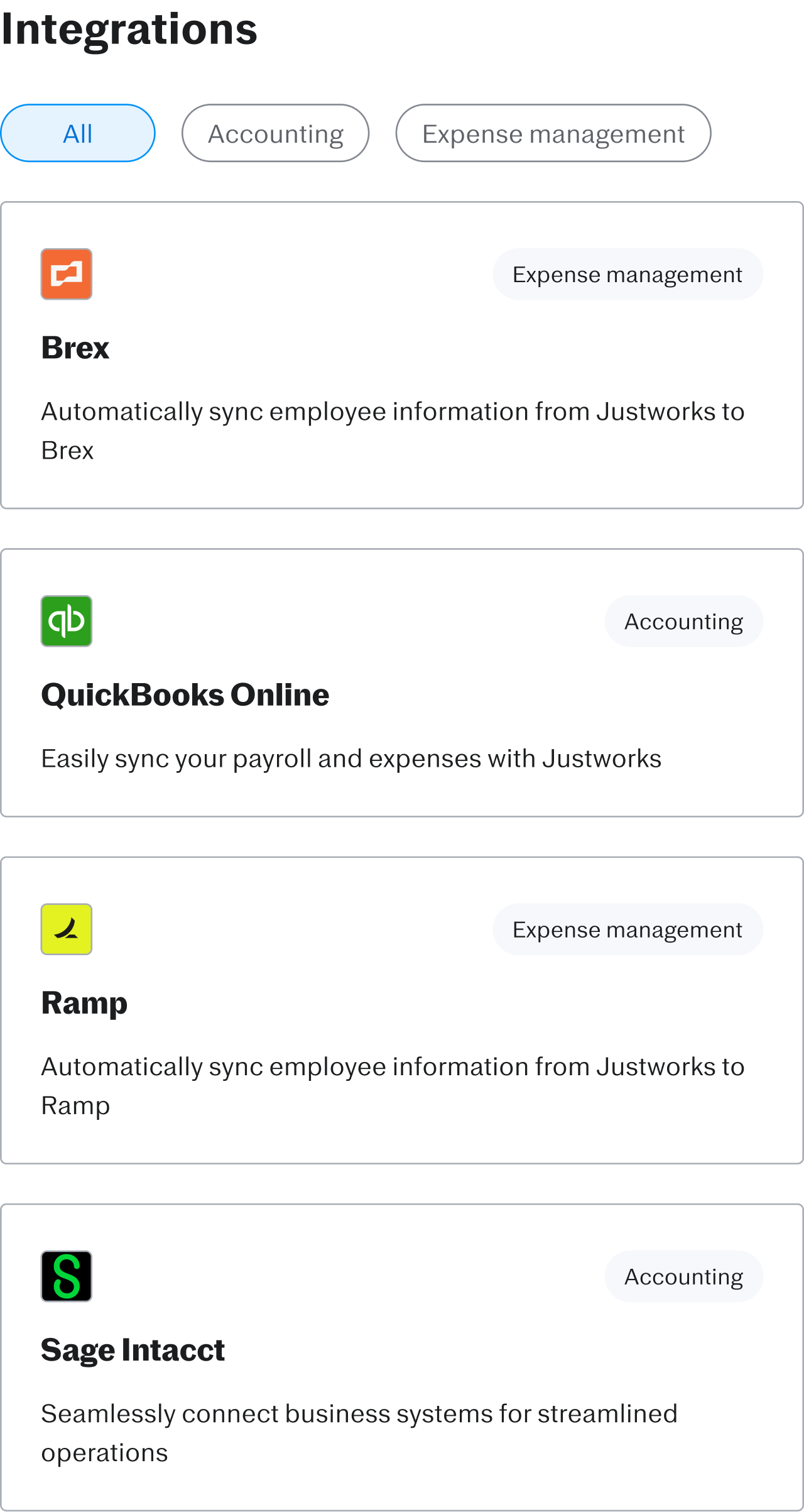Click the Expense management tag on Ramp card

pyautogui.click(x=627, y=929)
